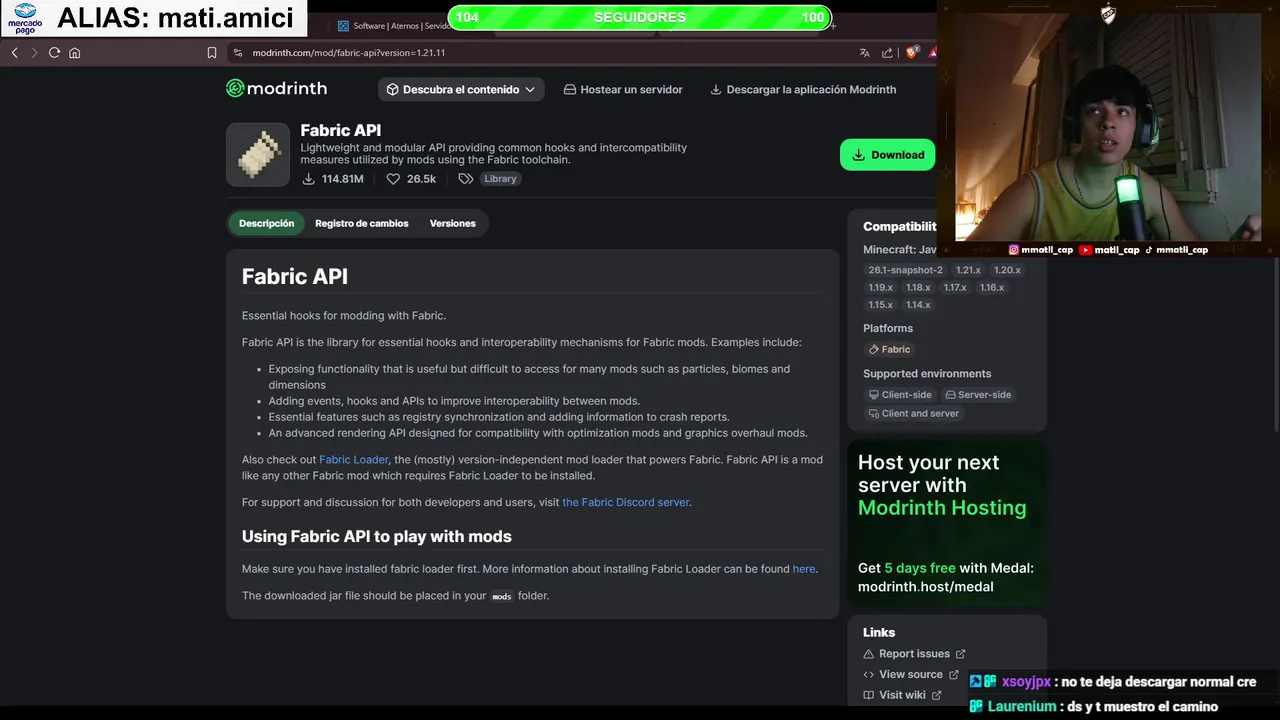Expand the Descubra el contenido dropdown
1280x720 pixels.
(x=461, y=89)
